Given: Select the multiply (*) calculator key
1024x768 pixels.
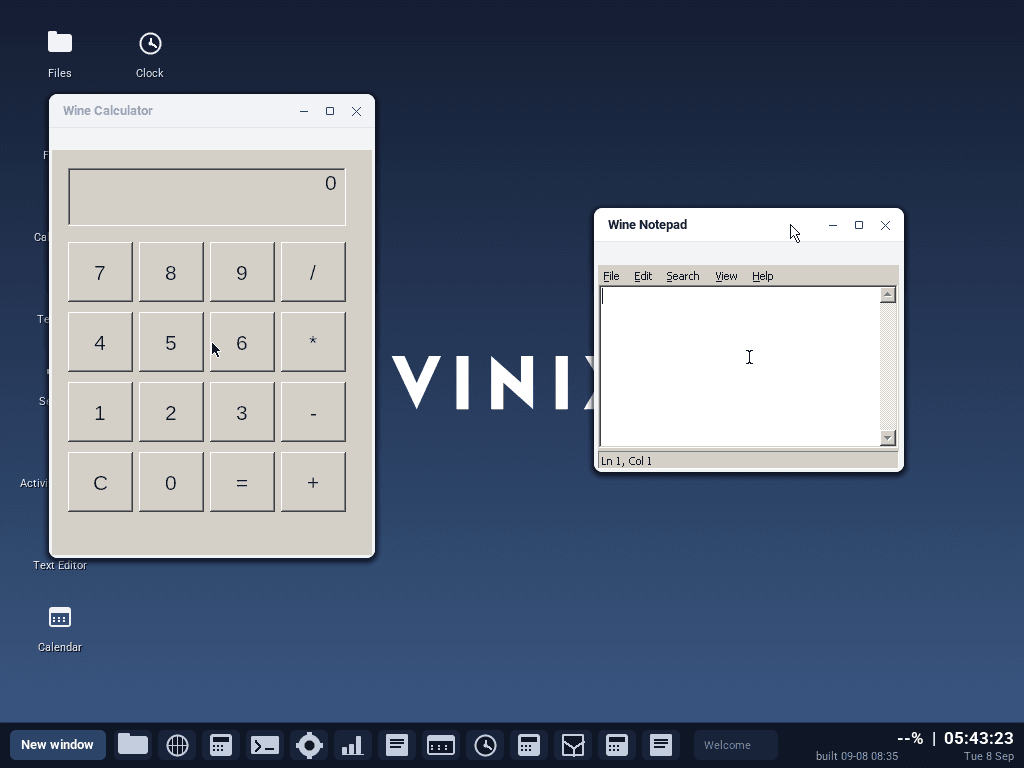Looking at the screenshot, I should [313, 342].
